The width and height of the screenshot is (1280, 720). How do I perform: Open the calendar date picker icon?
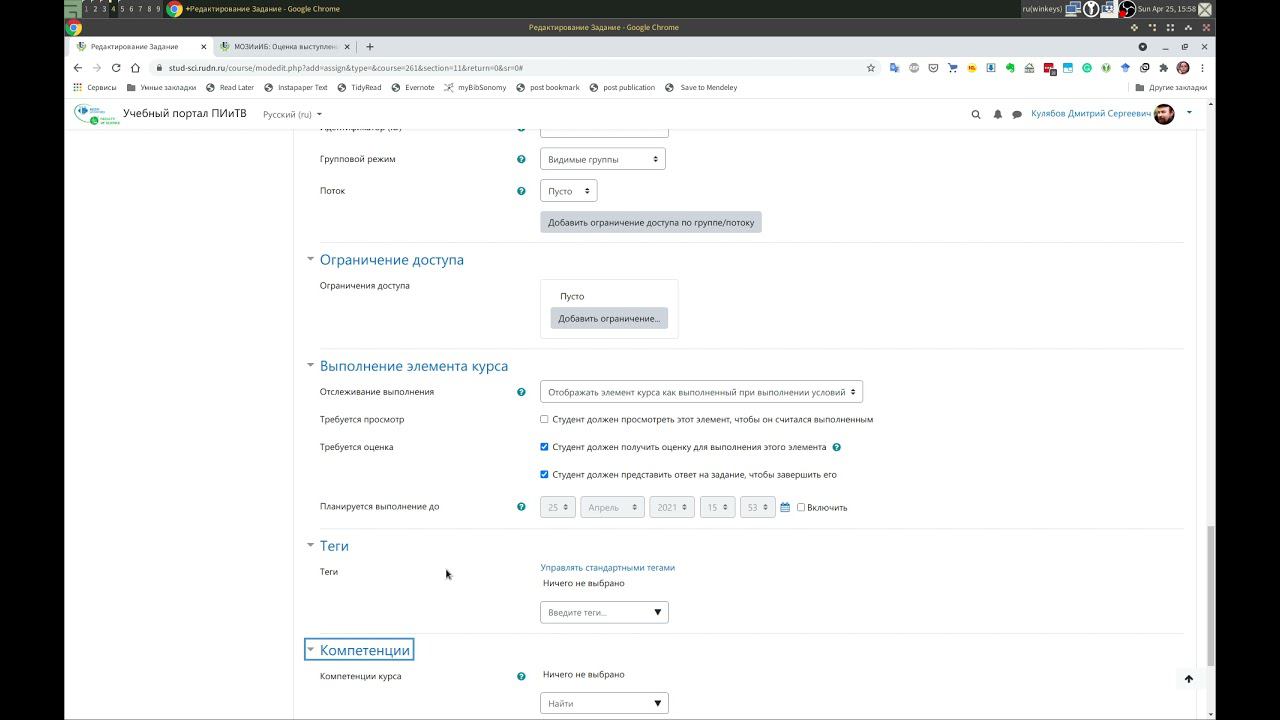click(x=785, y=507)
